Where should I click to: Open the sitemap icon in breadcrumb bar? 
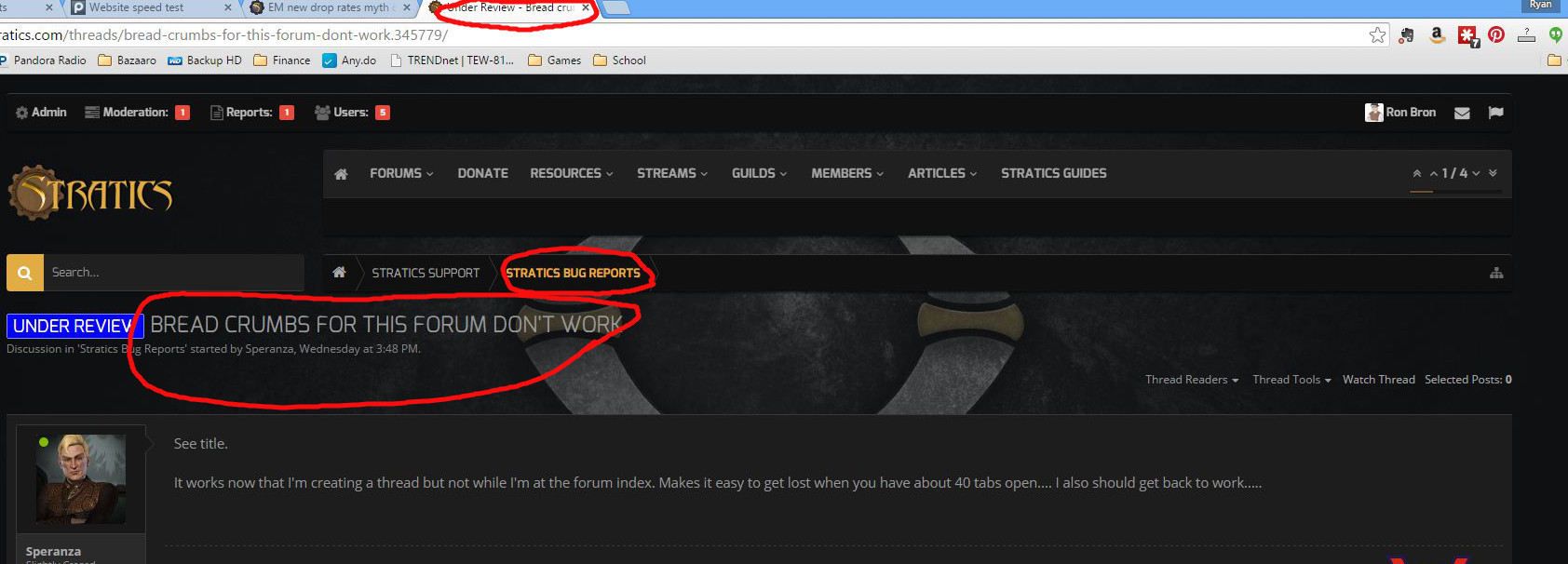(x=1496, y=274)
